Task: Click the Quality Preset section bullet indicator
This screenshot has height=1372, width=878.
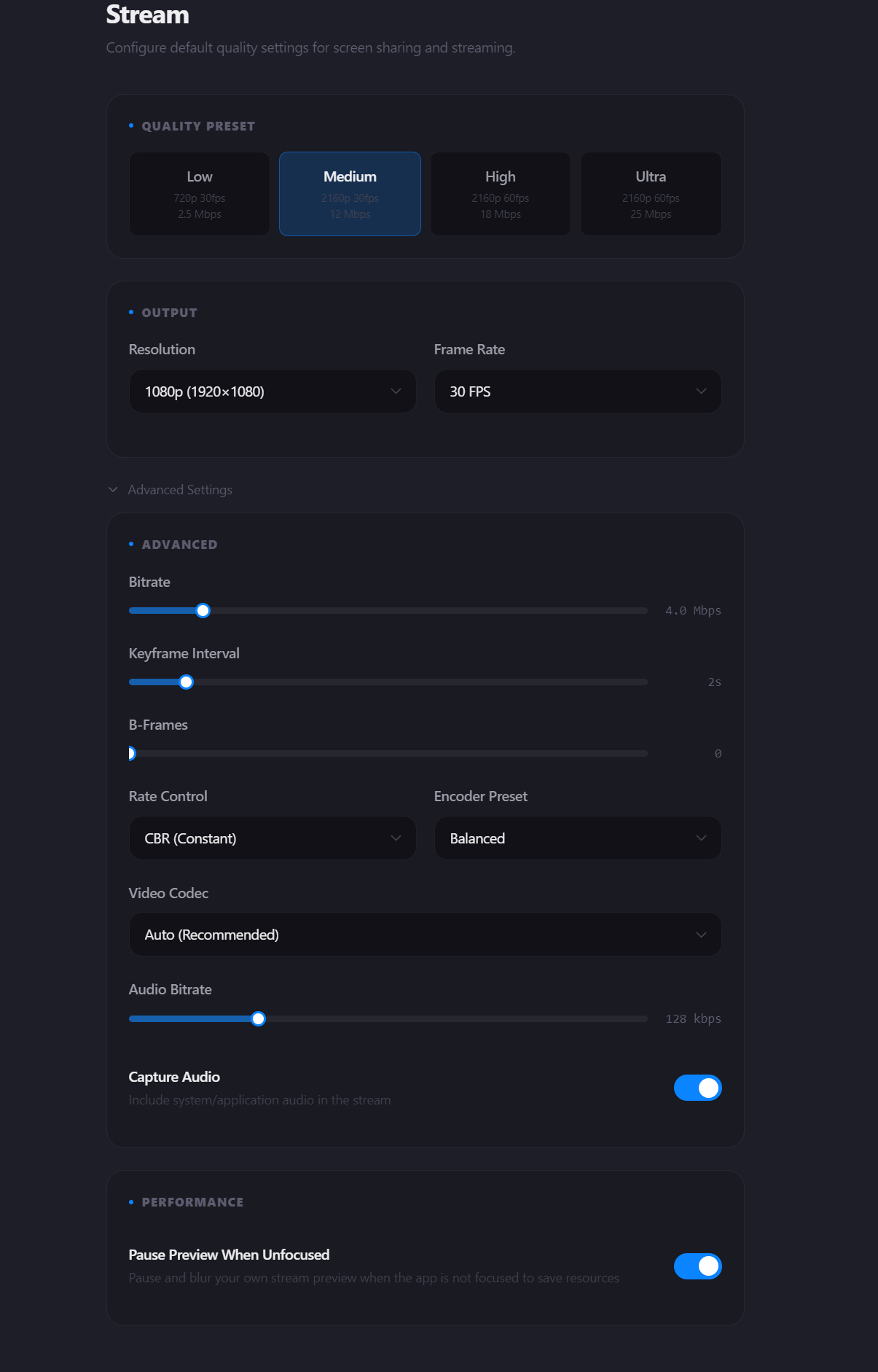Action: click(x=131, y=125)
